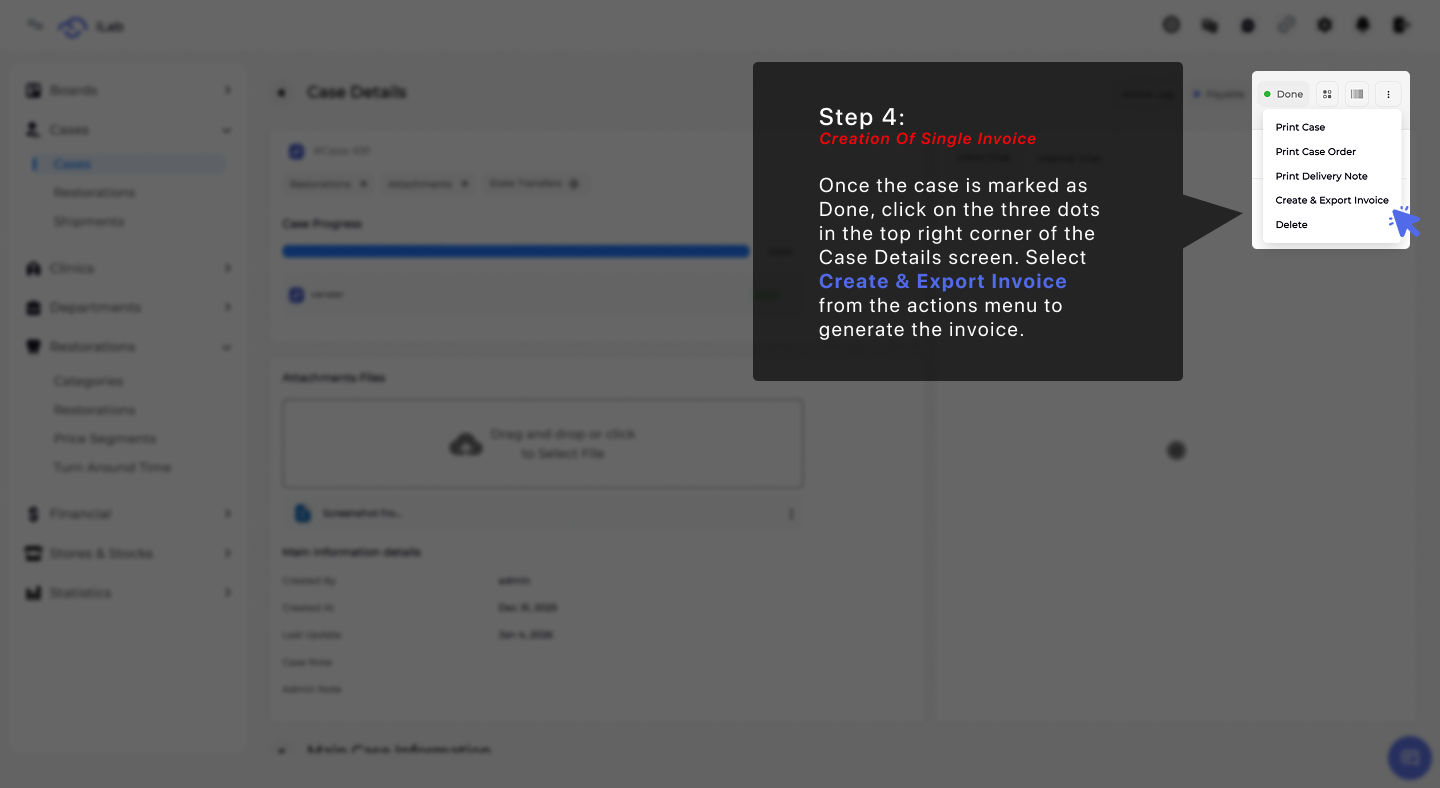The image size is (1440, 788).
Task: Select Print Case from the menu
Action: [1300, 127]
